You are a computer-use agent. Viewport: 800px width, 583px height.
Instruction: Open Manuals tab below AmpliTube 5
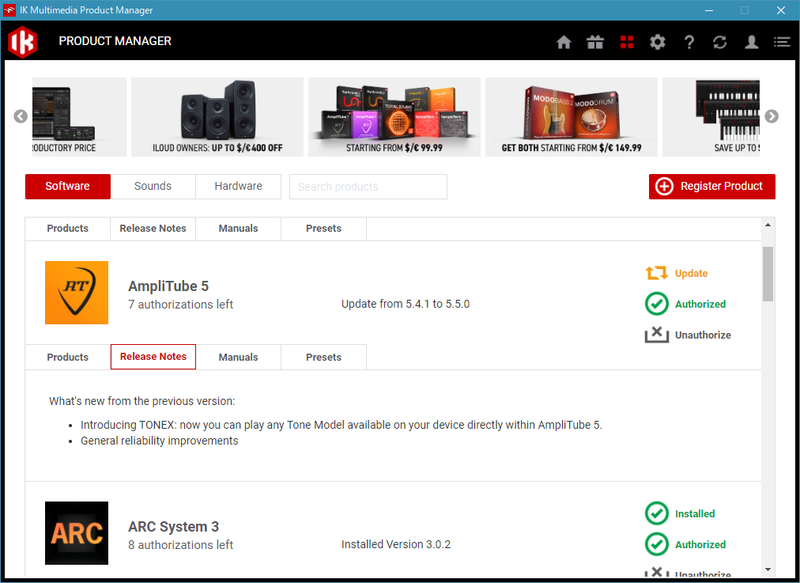238,357
